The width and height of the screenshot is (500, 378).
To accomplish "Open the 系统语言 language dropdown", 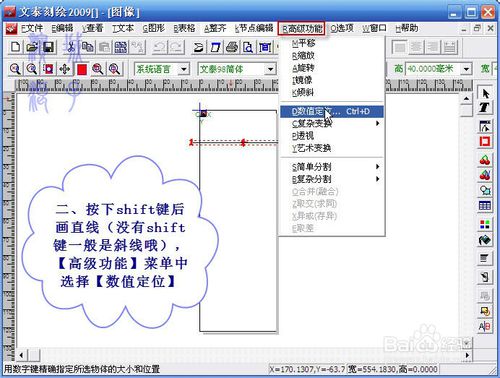I will [x=184, y=69].
